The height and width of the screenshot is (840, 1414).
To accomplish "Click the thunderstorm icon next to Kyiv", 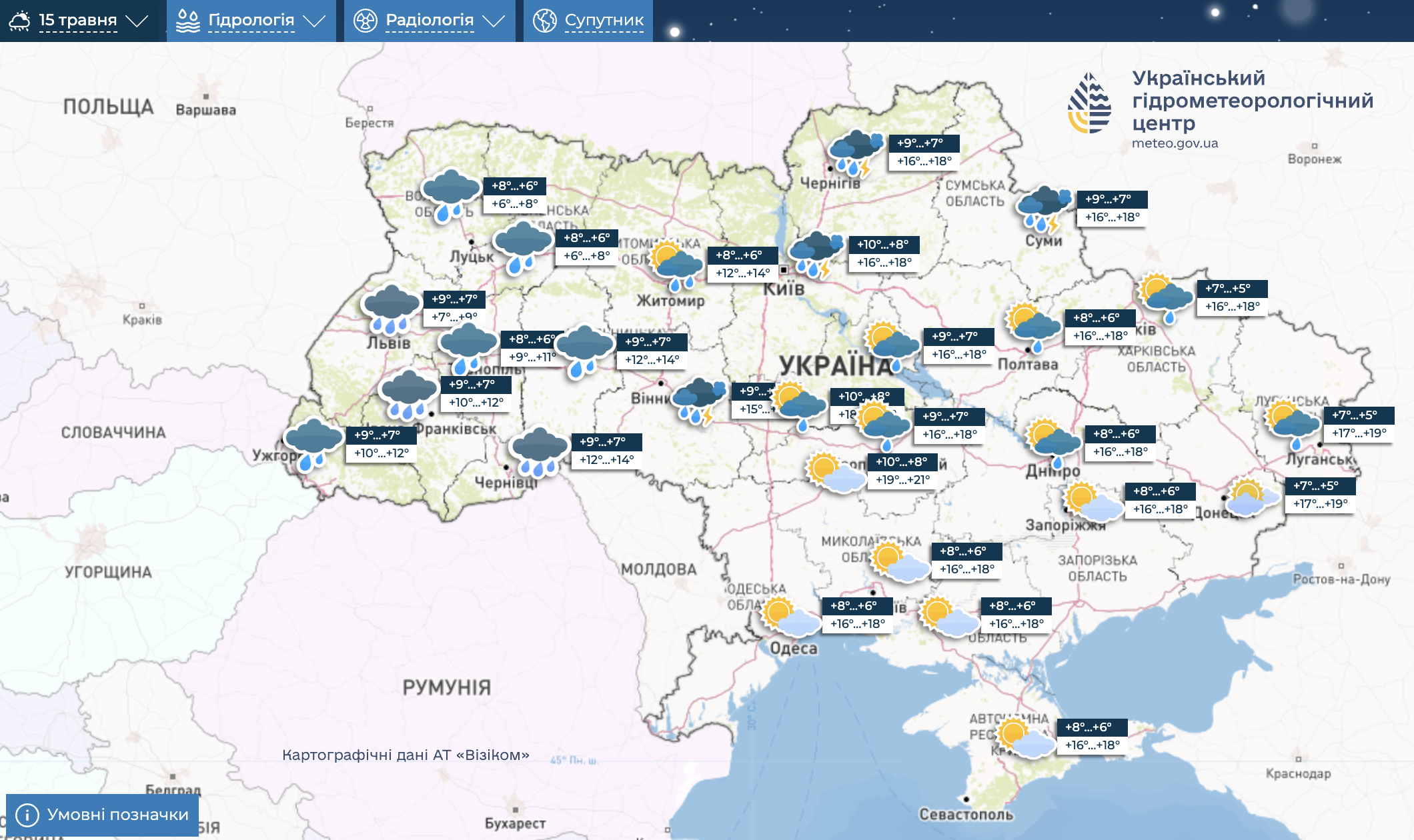I will 815,254.
